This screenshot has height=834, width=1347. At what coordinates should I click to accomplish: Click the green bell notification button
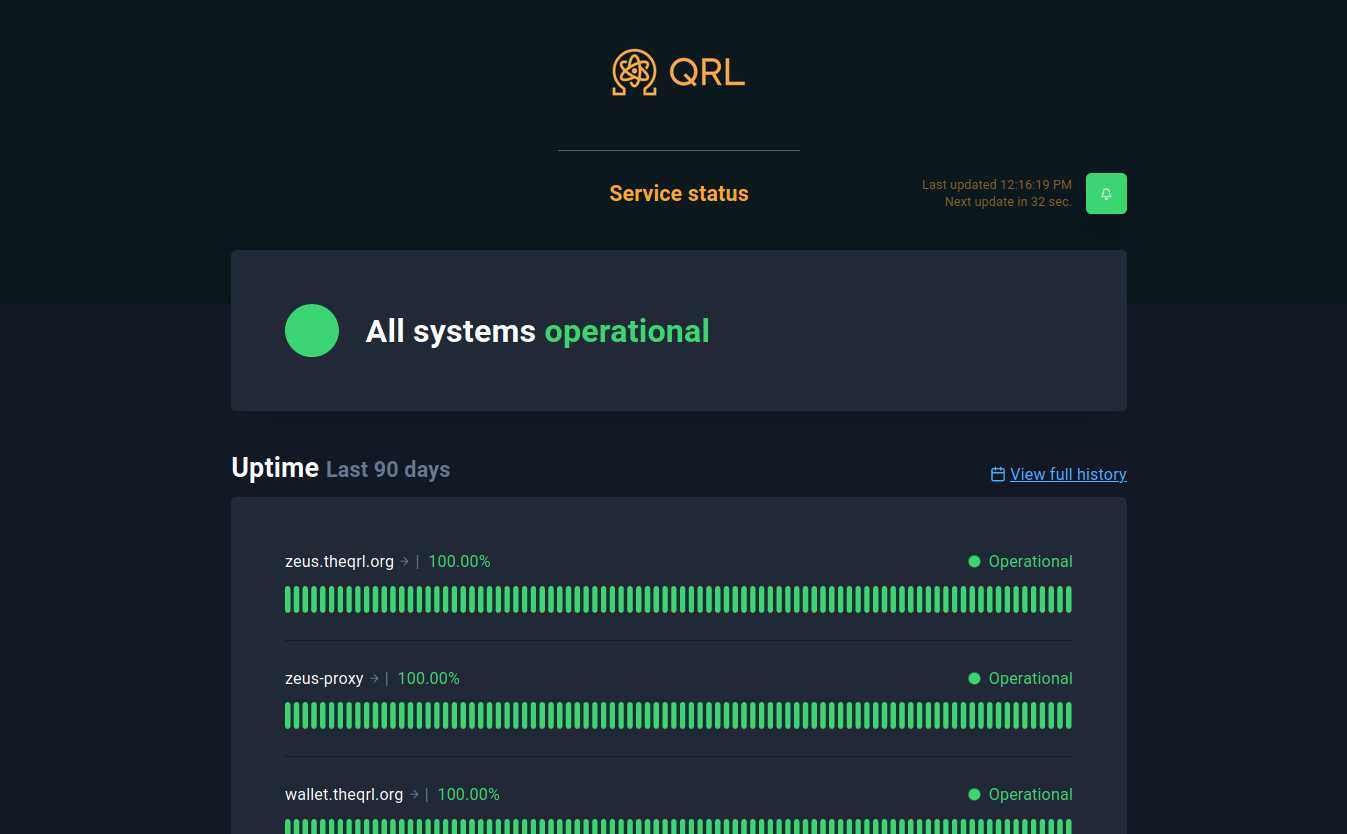(1106, 193)
